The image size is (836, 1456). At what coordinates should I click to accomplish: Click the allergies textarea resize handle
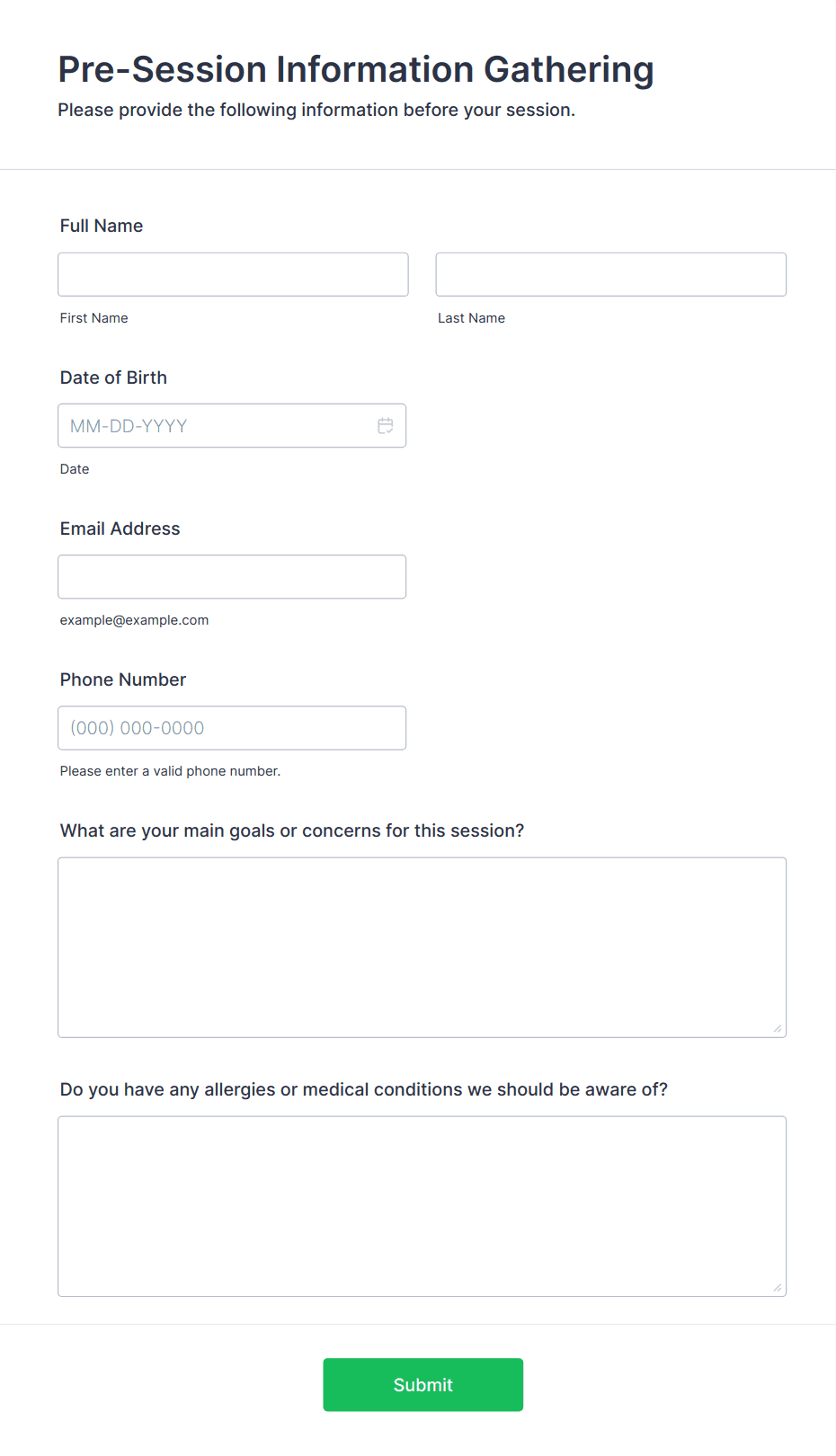click(x=778, y=1287)
